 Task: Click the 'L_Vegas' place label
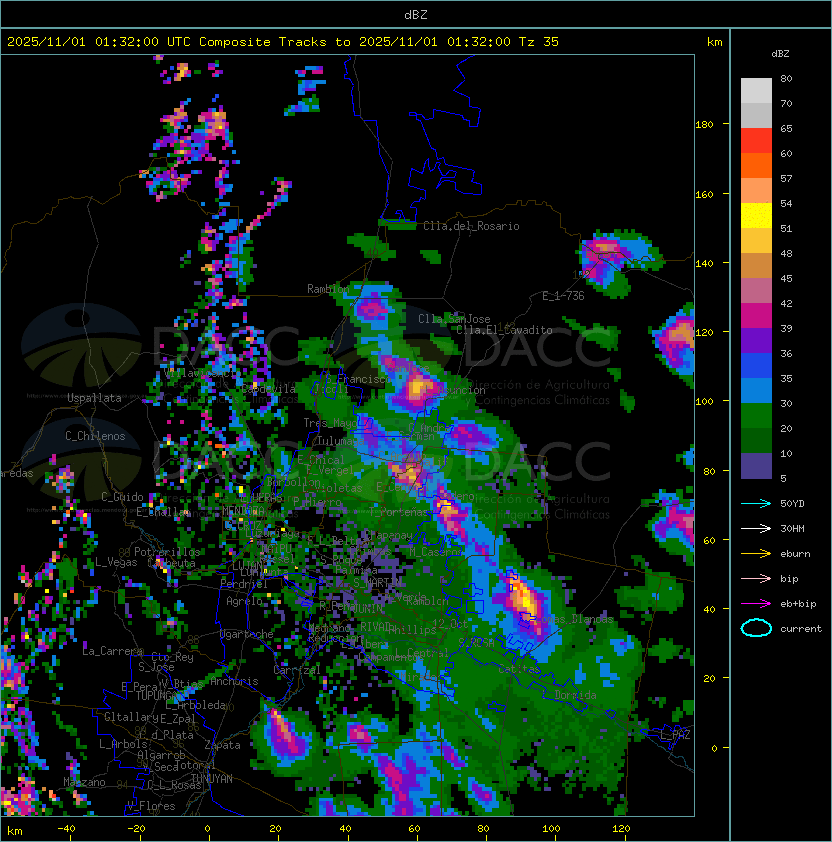pyautogui.click(x=116, y=562)
